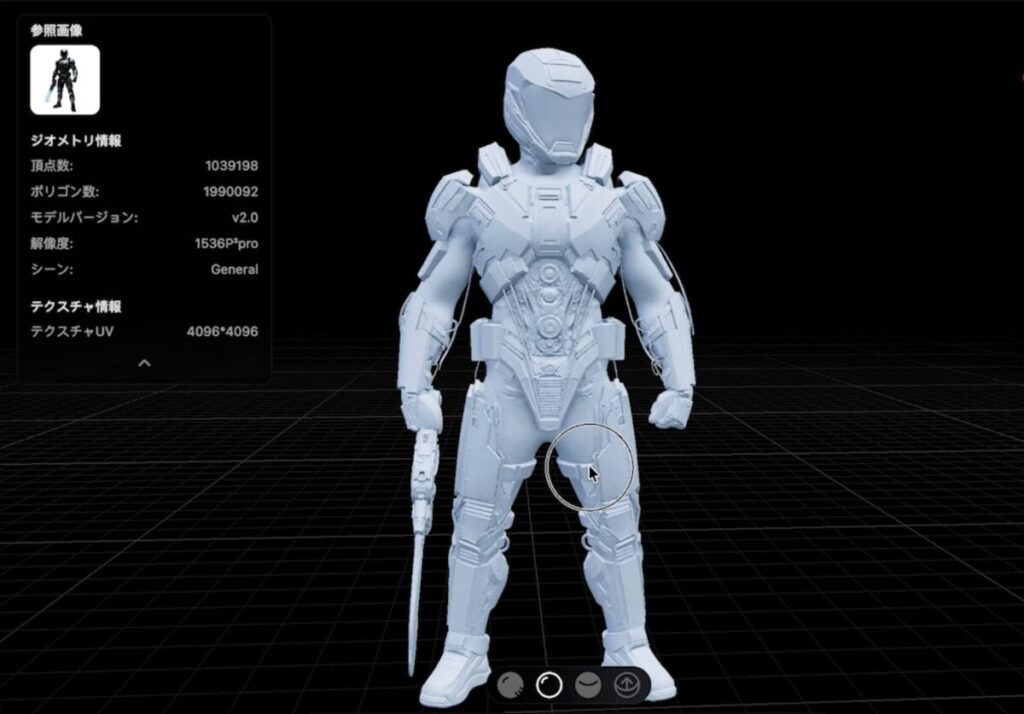Click the 参照画像 heading
This screenshot has height=714, width=1024.
point(56,31)
